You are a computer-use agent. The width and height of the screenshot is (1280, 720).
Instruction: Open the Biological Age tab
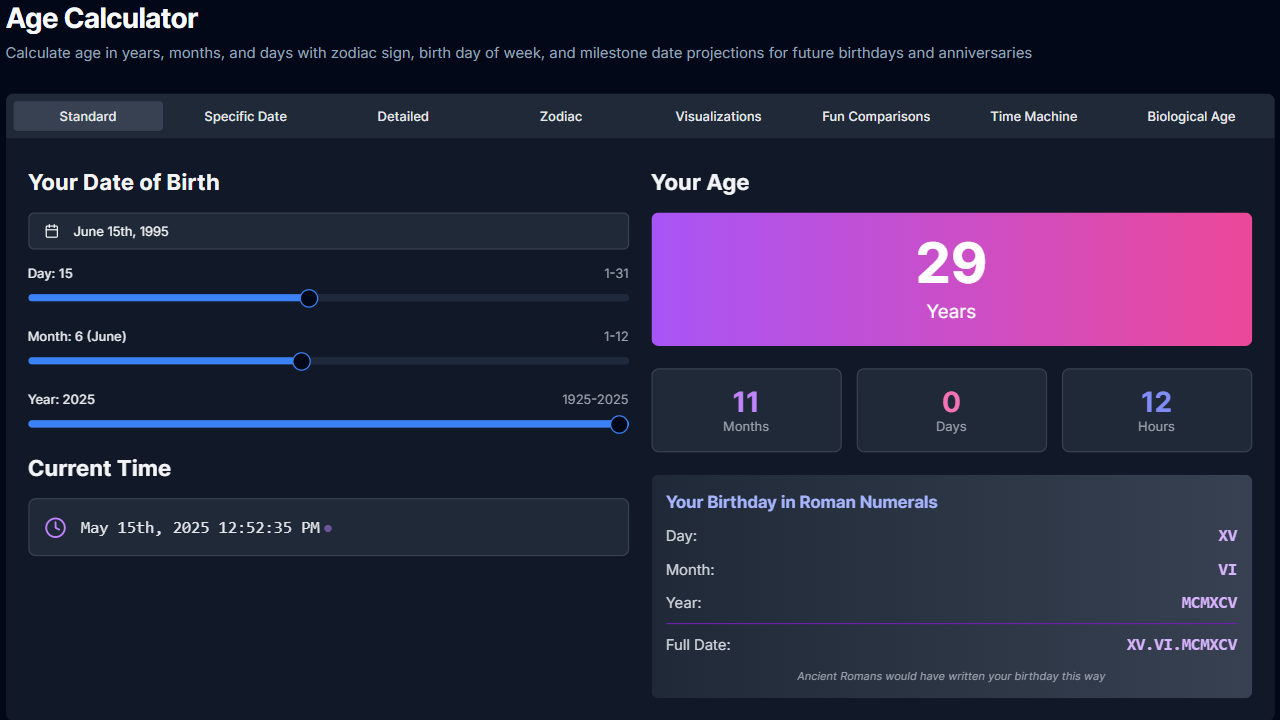pos(1191,116)
